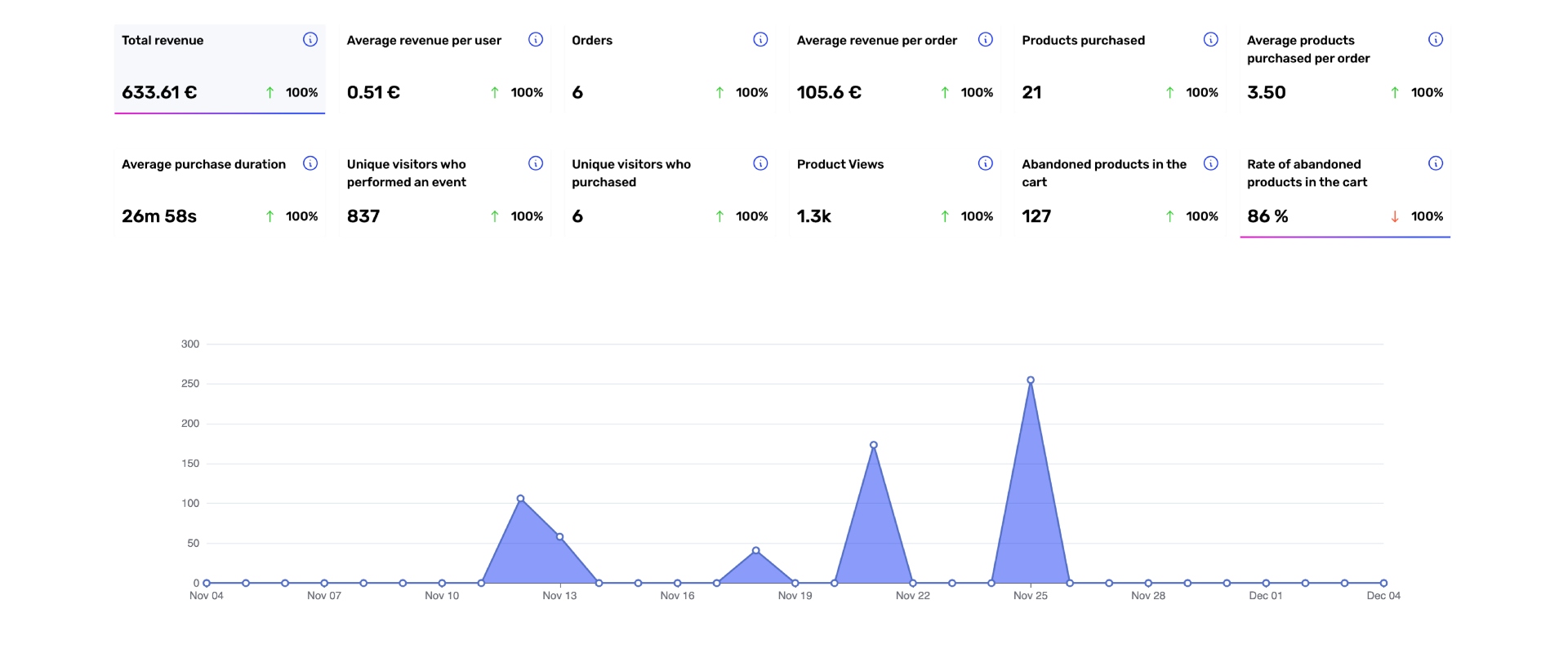Click the chart data point at Nov 19
This screenshot has width=1568, height=653.
click(x=795, y=584)
